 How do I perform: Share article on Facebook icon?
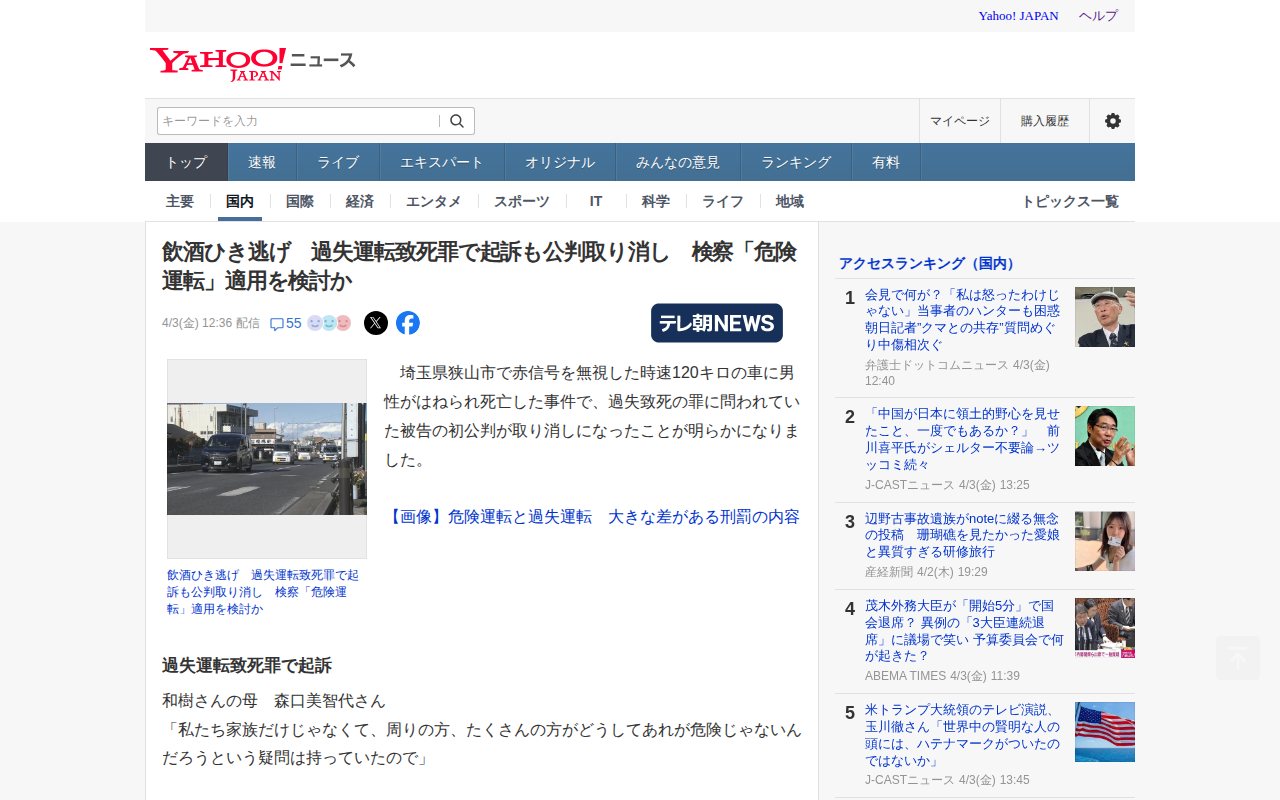(408, 323)
